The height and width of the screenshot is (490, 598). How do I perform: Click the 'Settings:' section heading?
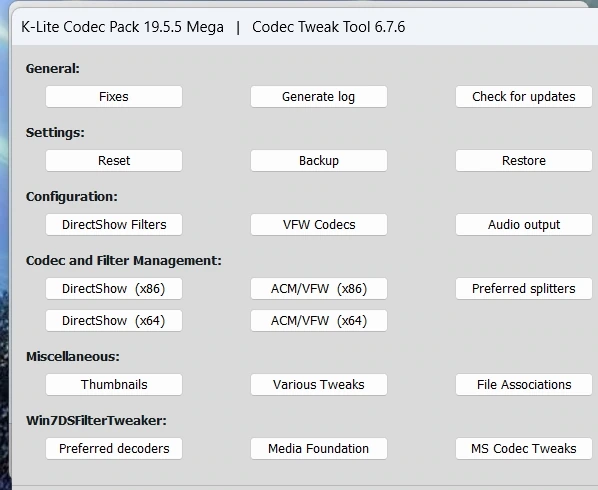tap(55, 133)
